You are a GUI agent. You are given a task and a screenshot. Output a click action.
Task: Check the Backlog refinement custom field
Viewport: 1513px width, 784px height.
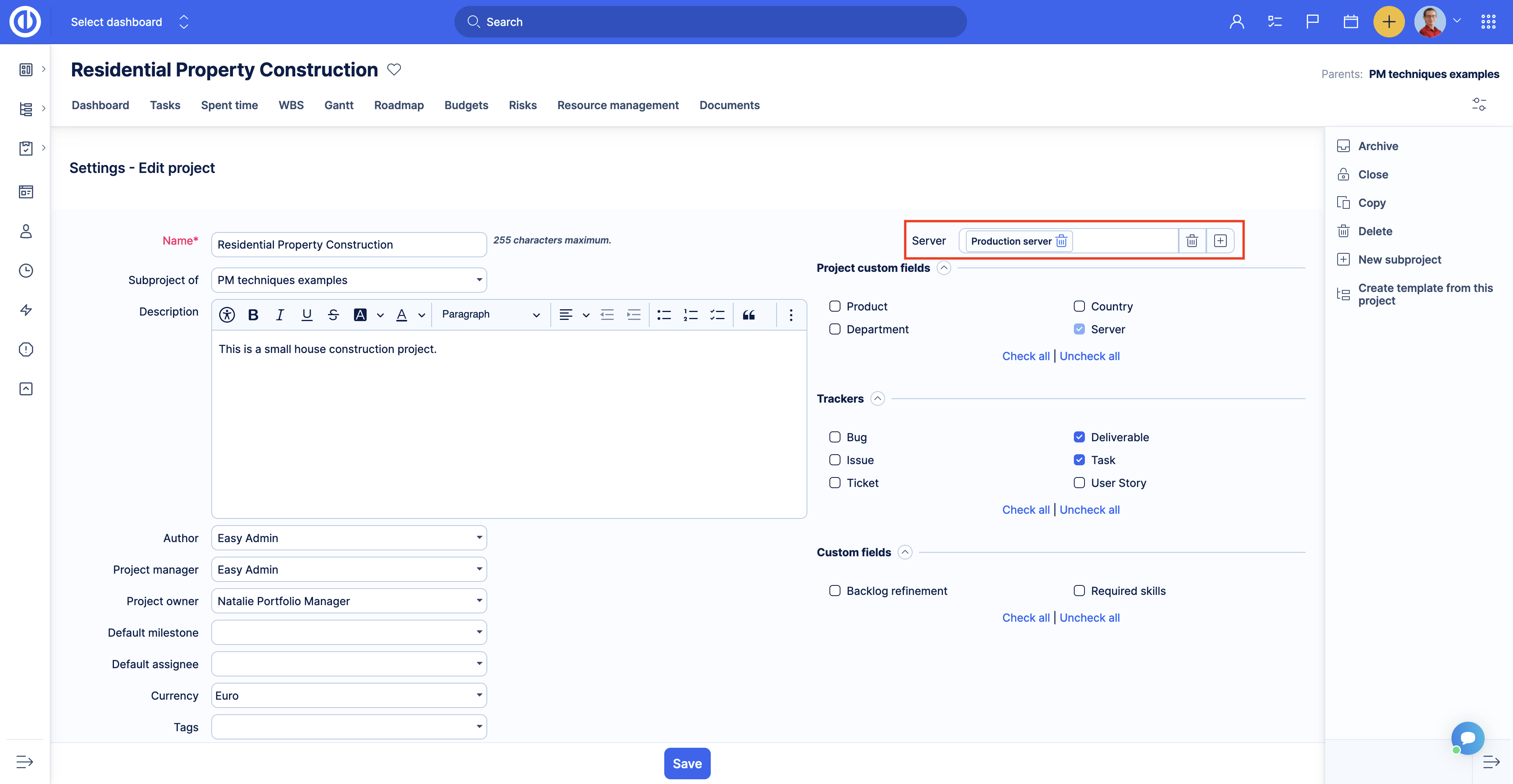[x=835, y=590]
